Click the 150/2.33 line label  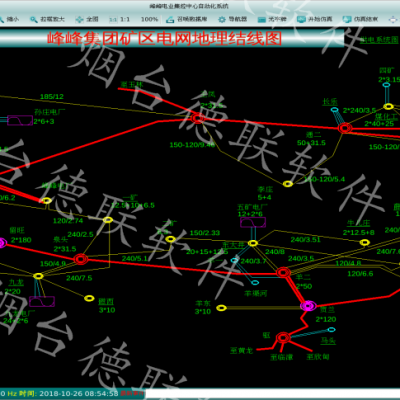[x=205, y=233]
